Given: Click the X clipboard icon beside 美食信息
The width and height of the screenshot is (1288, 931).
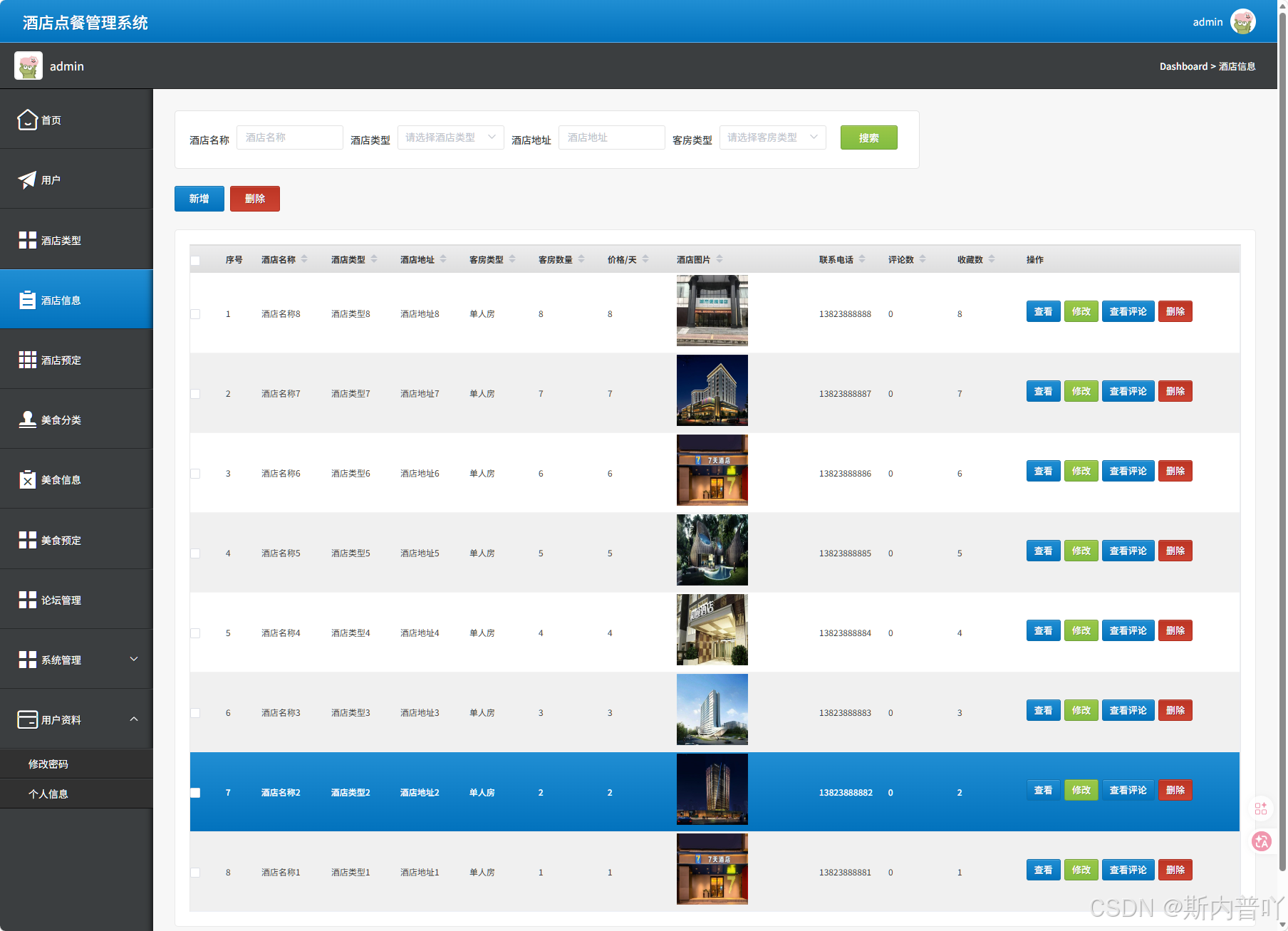Looking at the screenshot, I should point(27,479).
